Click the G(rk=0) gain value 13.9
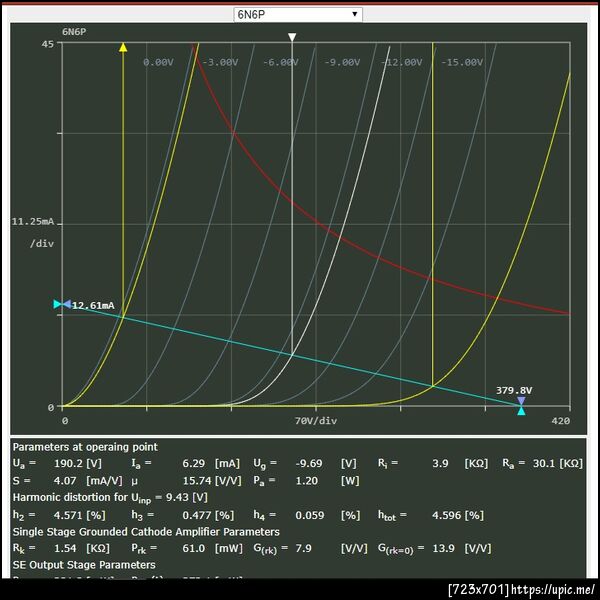This screenshot has width=600, height=600. click(443, 548)
